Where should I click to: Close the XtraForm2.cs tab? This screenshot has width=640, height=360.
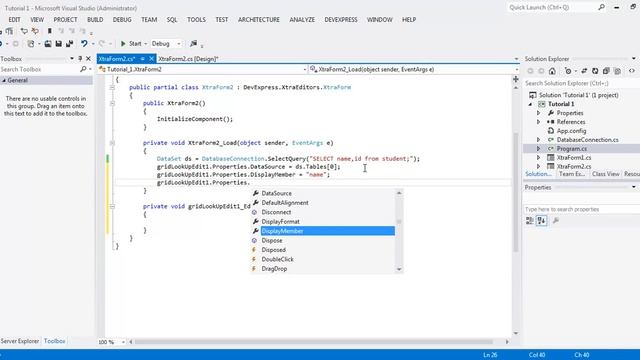point(151,59)
